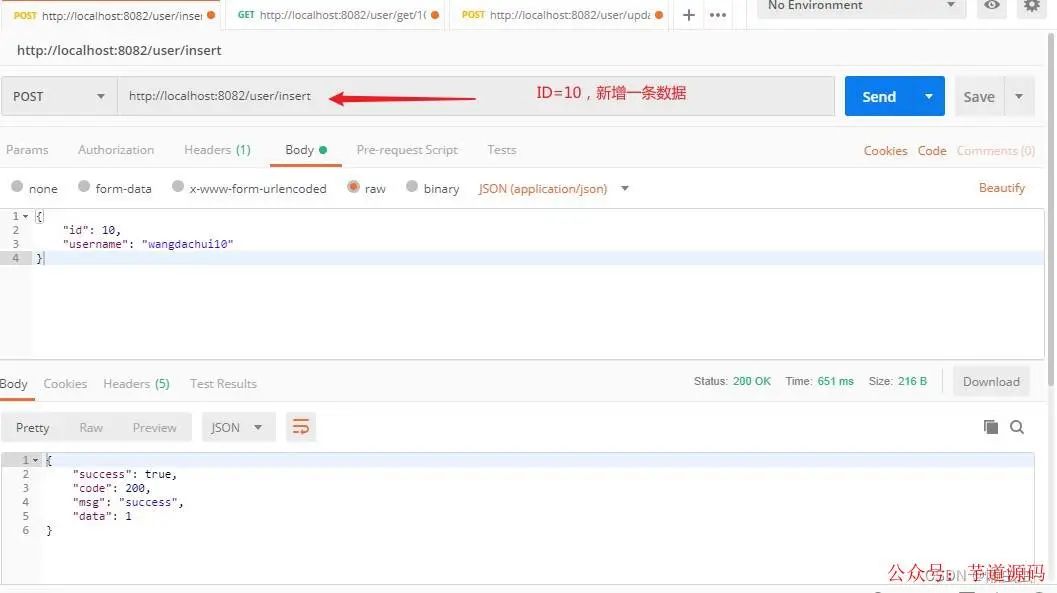Screen dimensions: 1057x593
Task: Click the 200 OK status value
Action: point(752,381)
